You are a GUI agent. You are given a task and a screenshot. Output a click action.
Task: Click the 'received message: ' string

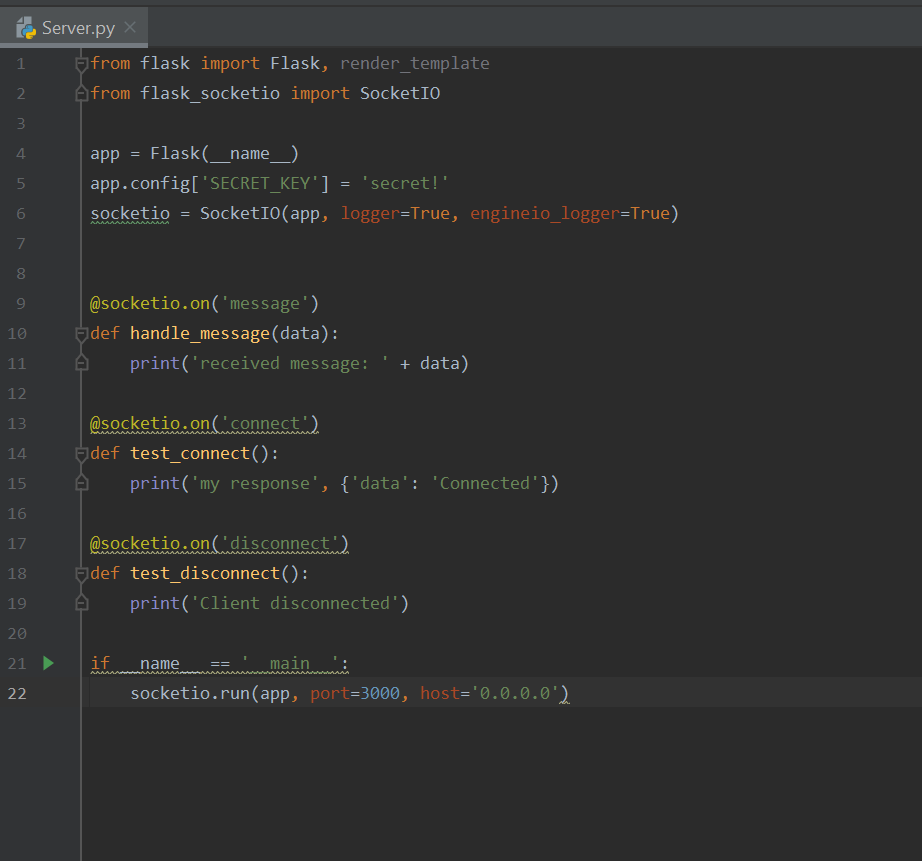290,363
